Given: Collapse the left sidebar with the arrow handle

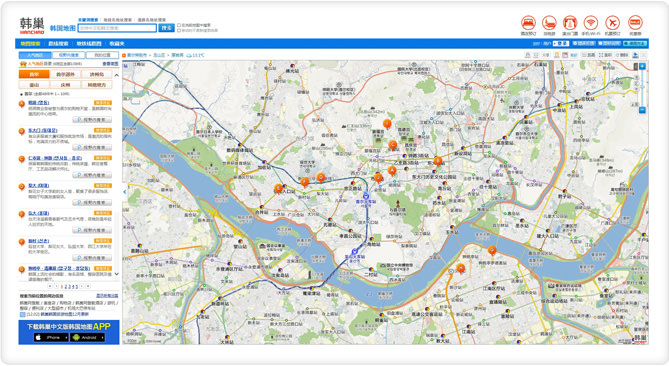Looking at the screenshot, I should [125, 192].
